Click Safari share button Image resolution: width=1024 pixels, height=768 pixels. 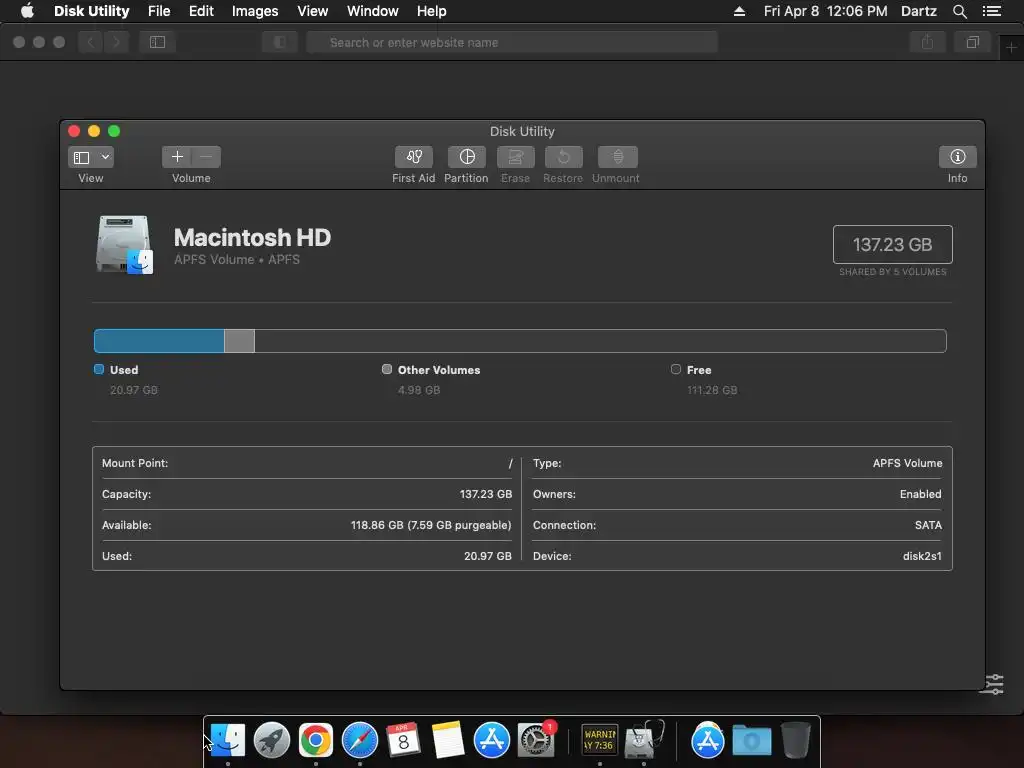[927, 42]
